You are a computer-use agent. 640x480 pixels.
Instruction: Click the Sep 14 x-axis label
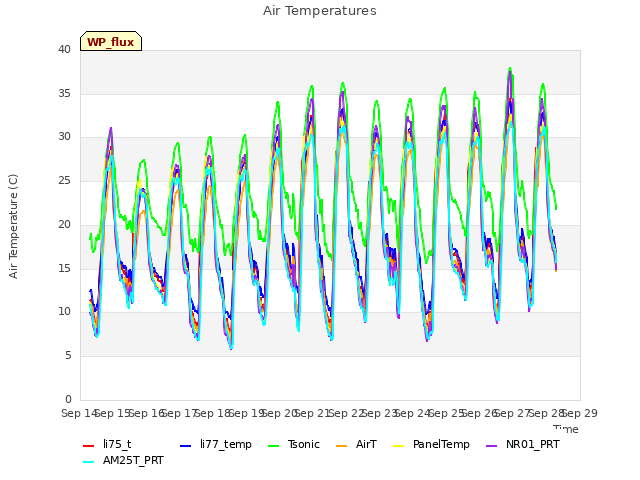click(x=79, y=413)
